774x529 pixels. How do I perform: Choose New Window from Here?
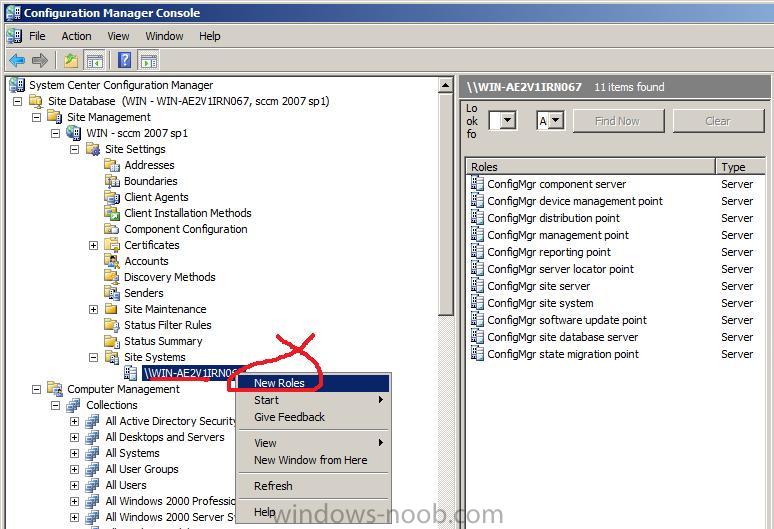coord(314,460)
